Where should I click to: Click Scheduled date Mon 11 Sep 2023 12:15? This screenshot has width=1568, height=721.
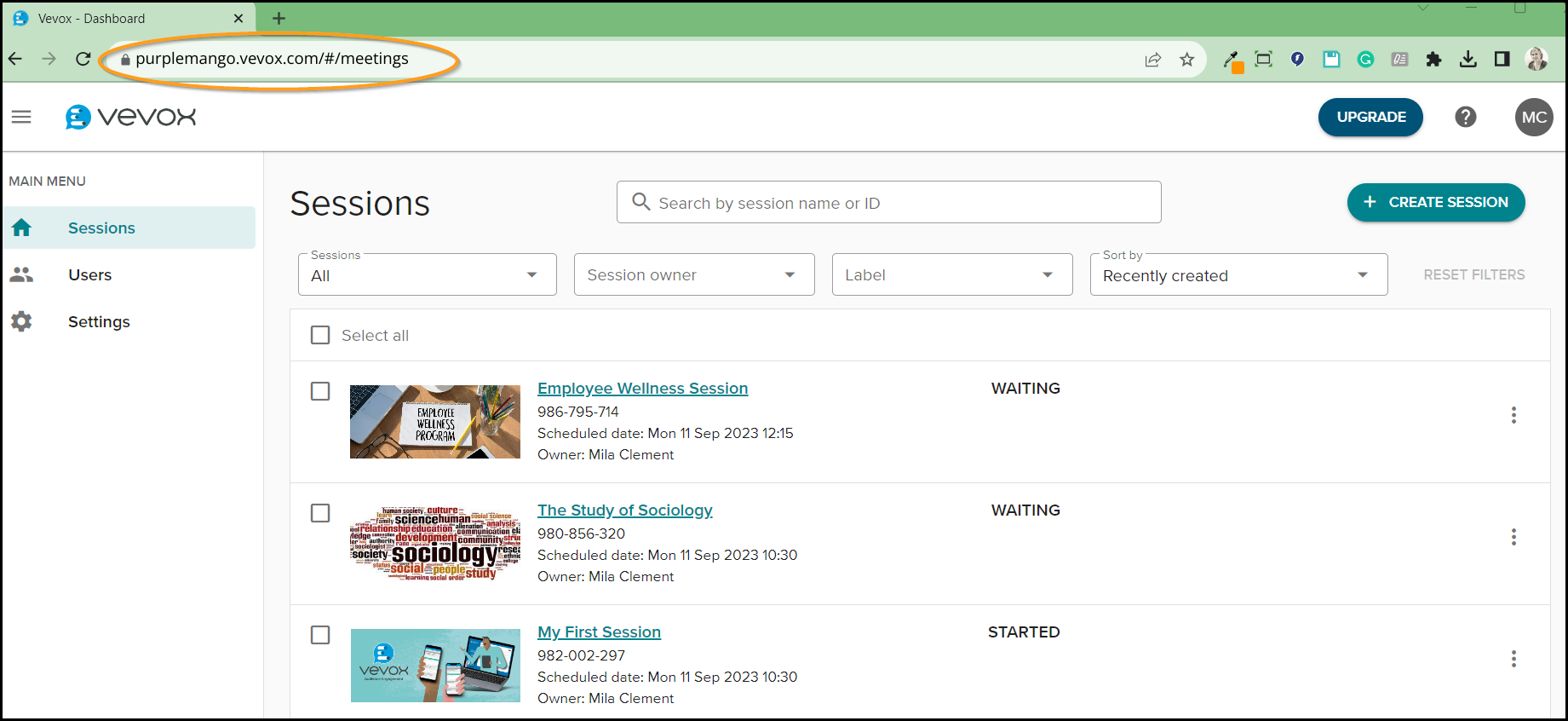point(665,433)
